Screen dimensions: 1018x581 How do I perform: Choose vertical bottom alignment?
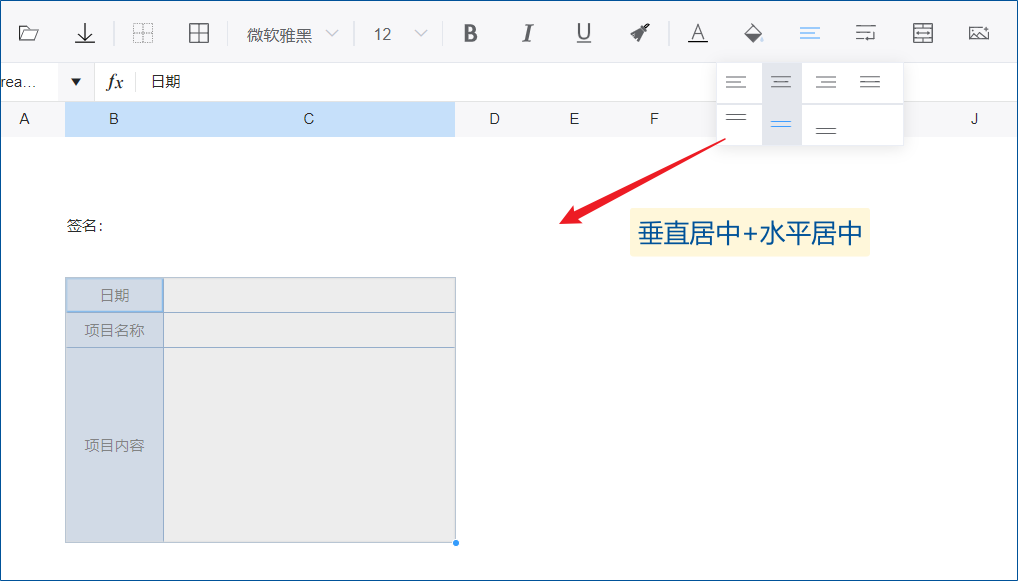pos(826,131)
